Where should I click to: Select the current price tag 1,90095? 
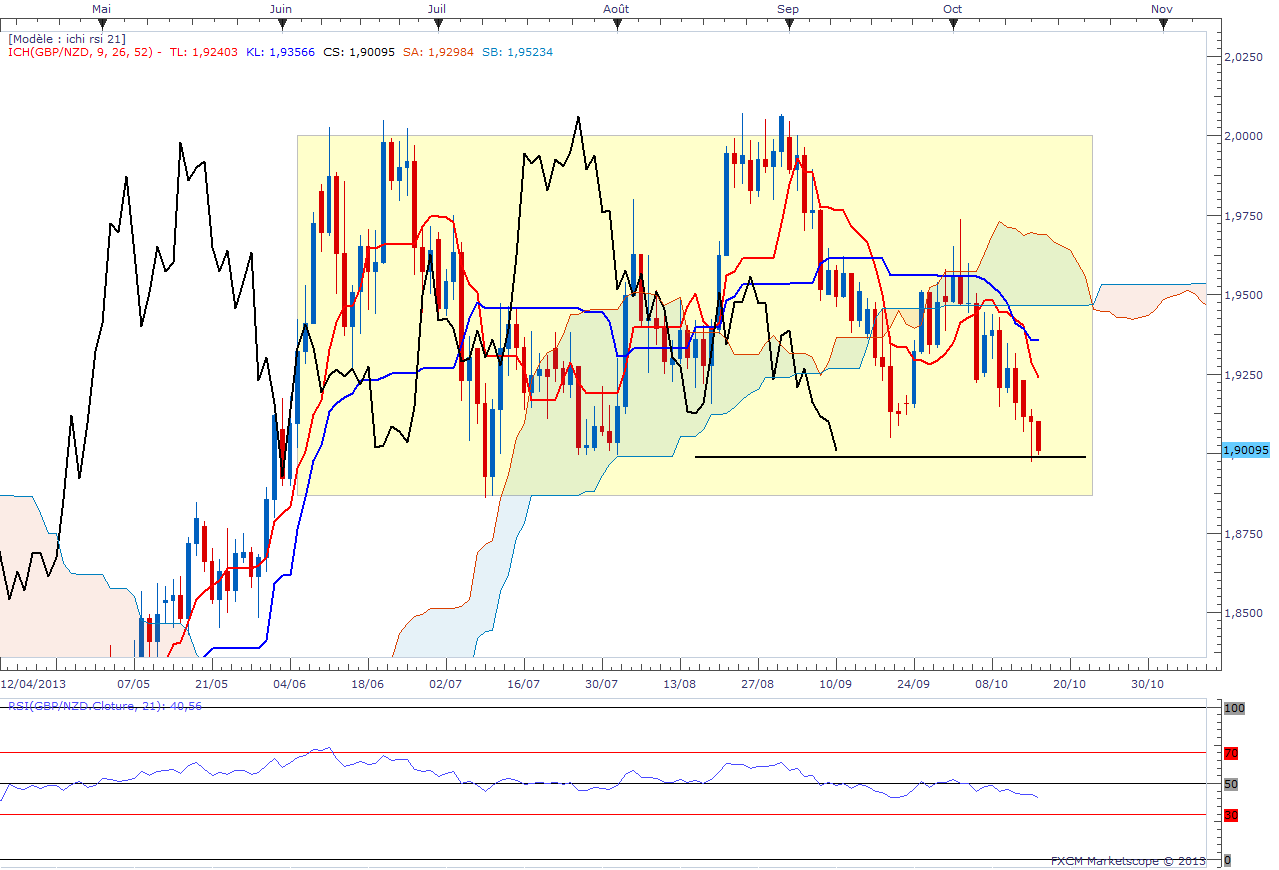point(1246,452)
